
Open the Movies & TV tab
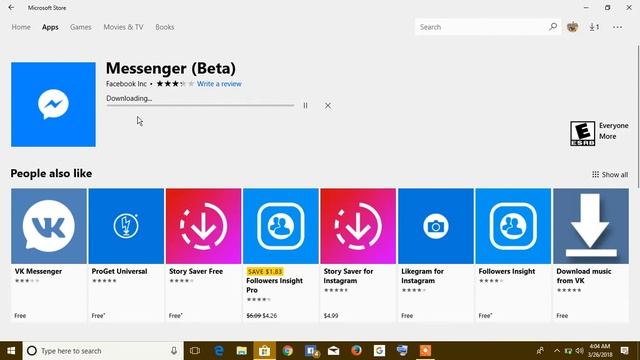[123, 27]
